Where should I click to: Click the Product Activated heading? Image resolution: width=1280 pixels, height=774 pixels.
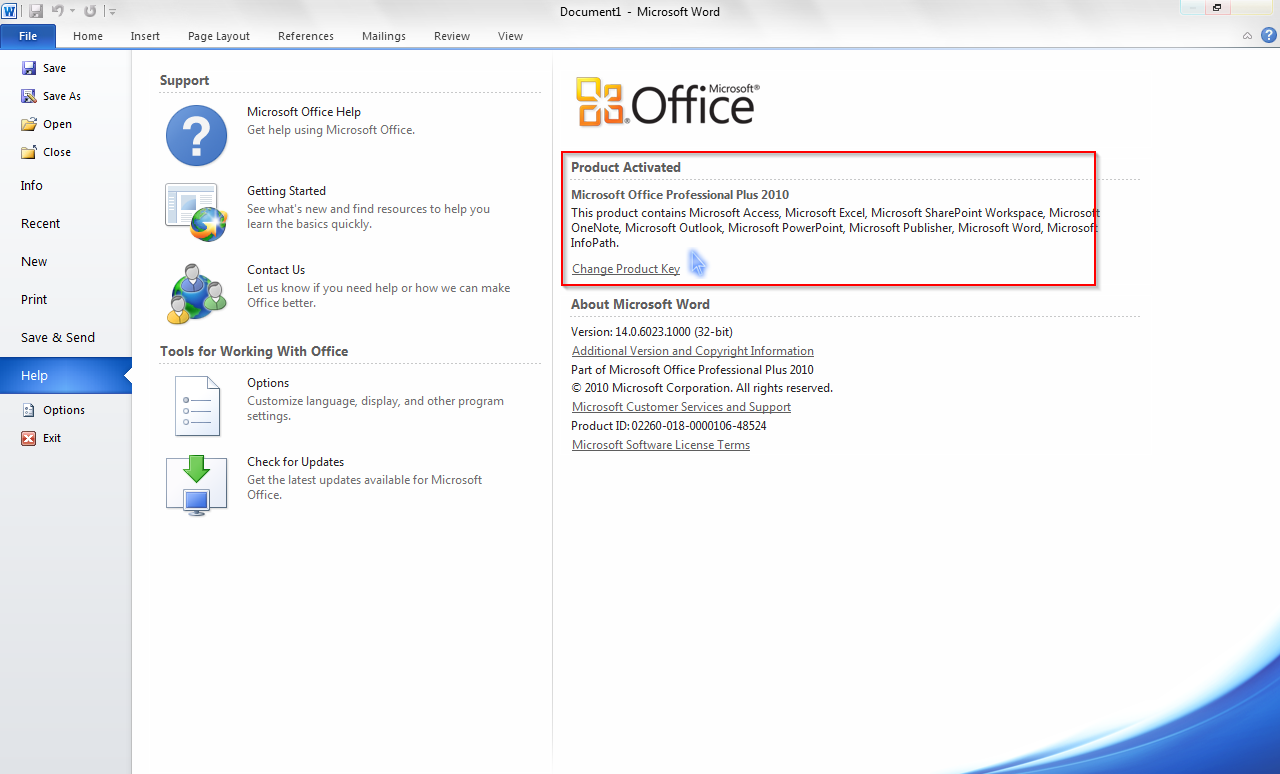click(626, 167)
